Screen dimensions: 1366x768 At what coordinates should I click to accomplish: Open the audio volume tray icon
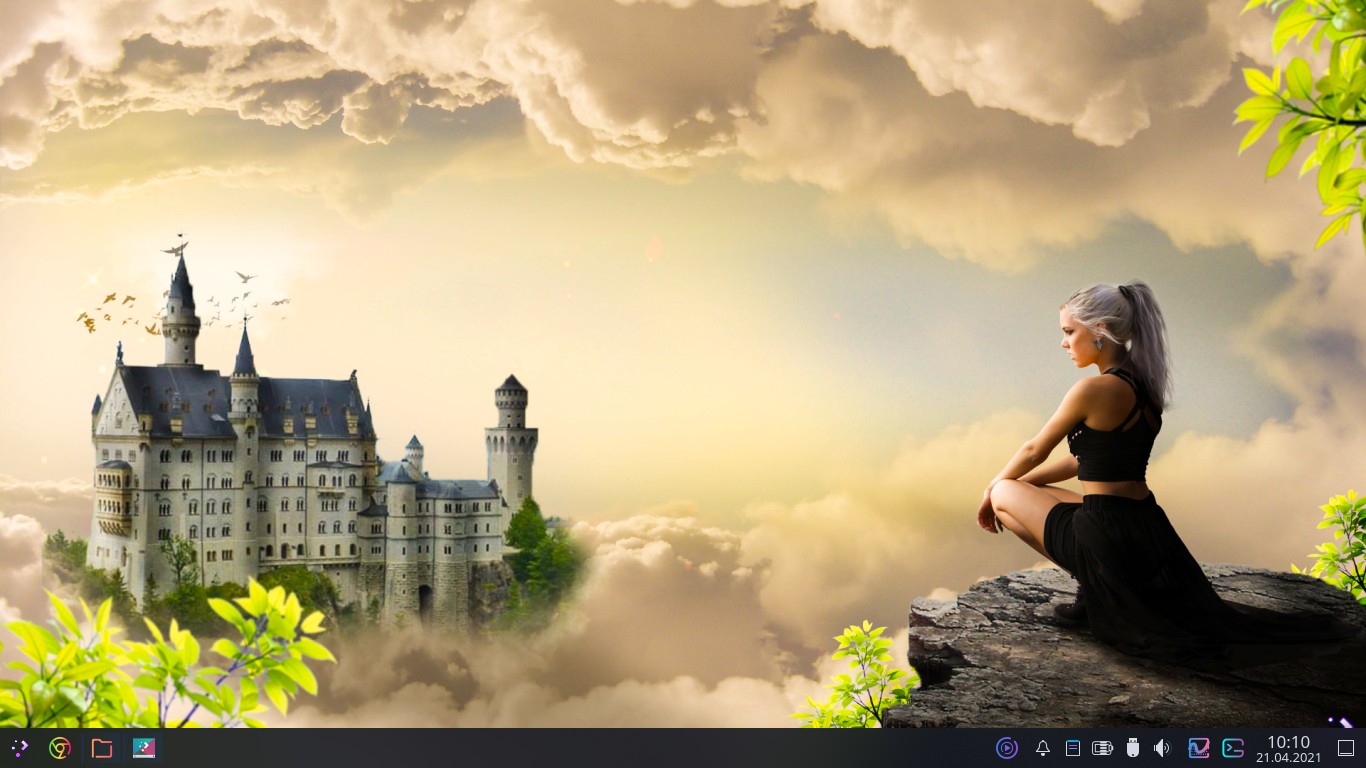click(x=1162, y=748)
